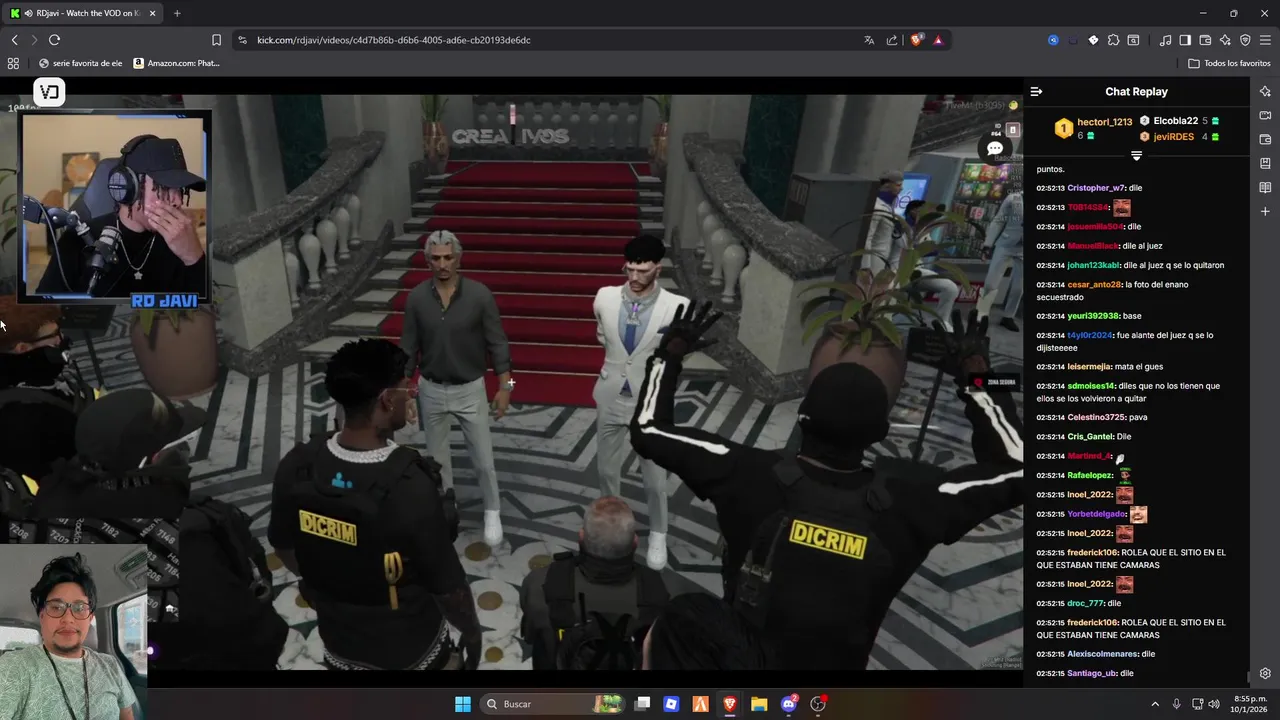The image size is (1280, 720).
Task: Toggle the browser sidebar panel
Action: (1185, 40)
